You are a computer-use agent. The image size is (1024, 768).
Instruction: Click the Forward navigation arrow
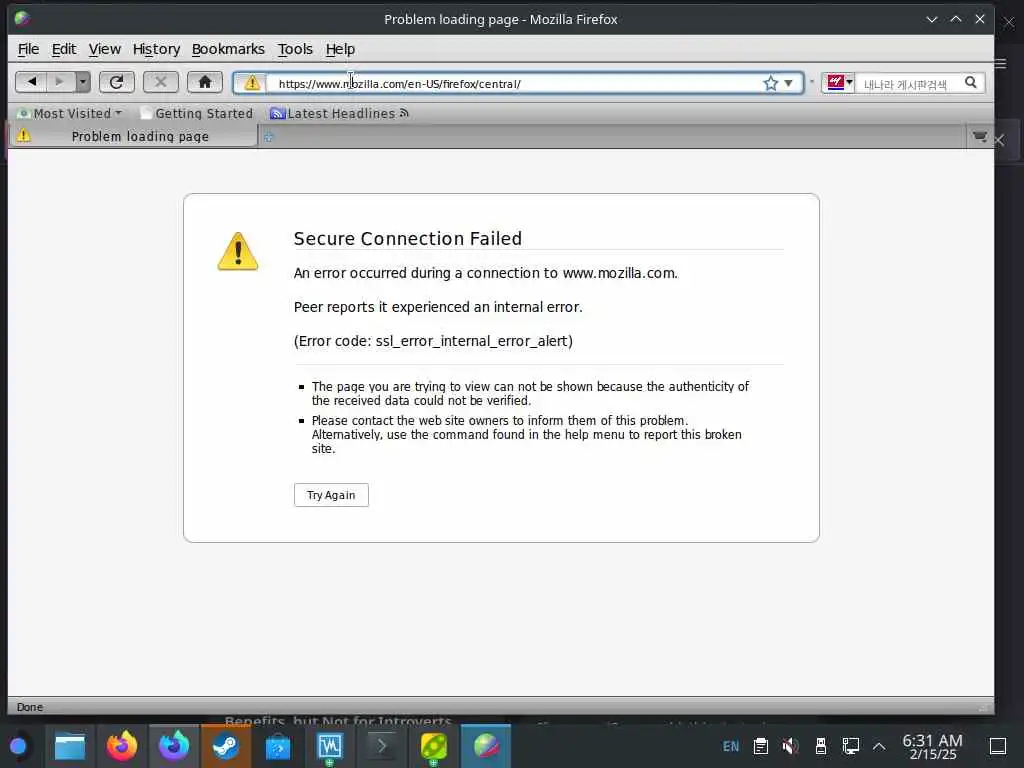point(59,82)
